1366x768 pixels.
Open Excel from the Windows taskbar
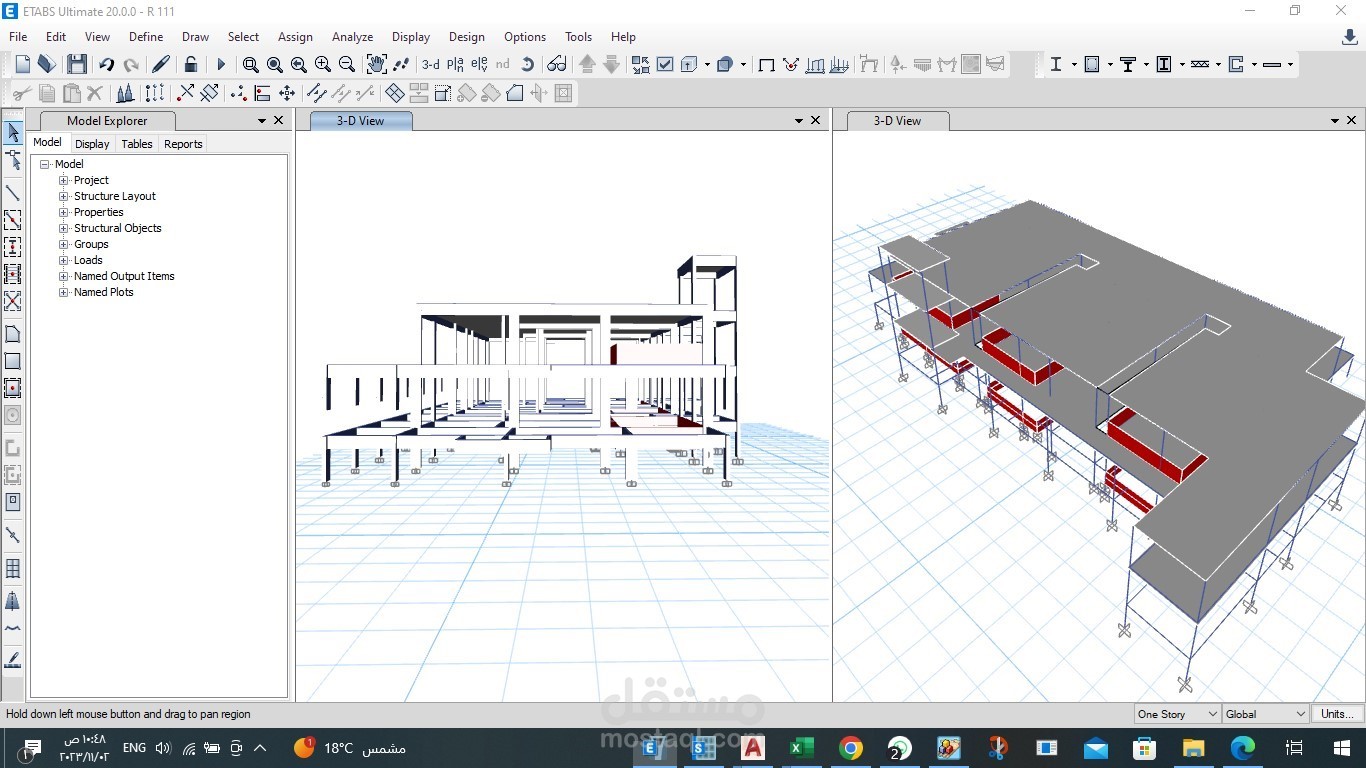[x=801, y=748]
